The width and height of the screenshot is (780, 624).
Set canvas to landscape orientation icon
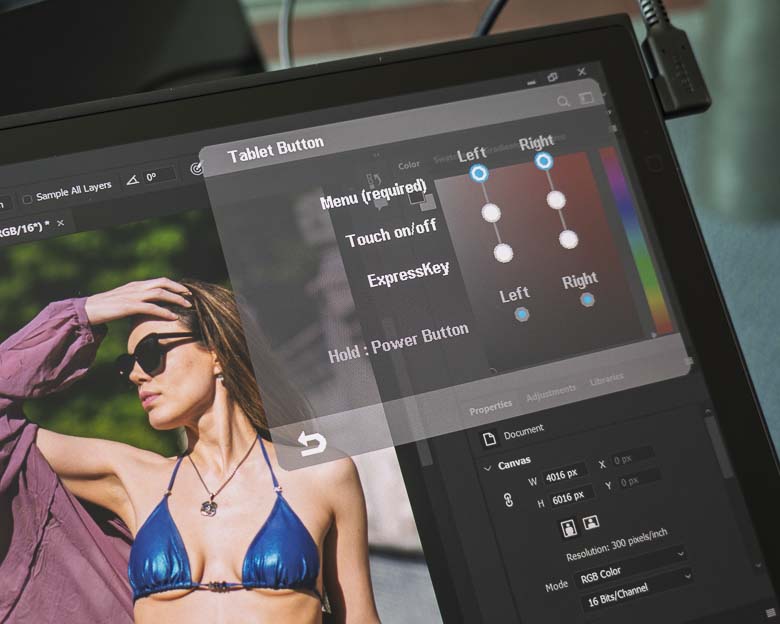tap(590, 522)
